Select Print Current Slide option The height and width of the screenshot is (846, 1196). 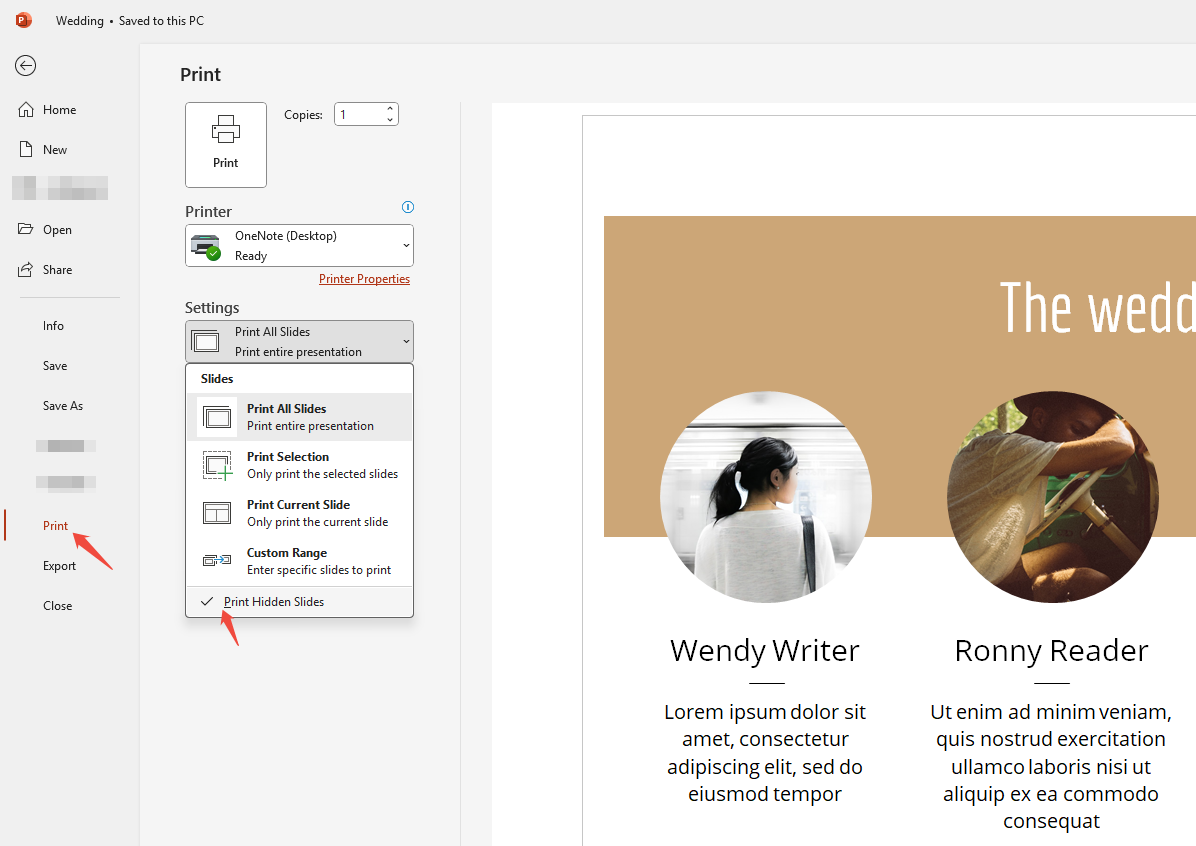(299, 512)
